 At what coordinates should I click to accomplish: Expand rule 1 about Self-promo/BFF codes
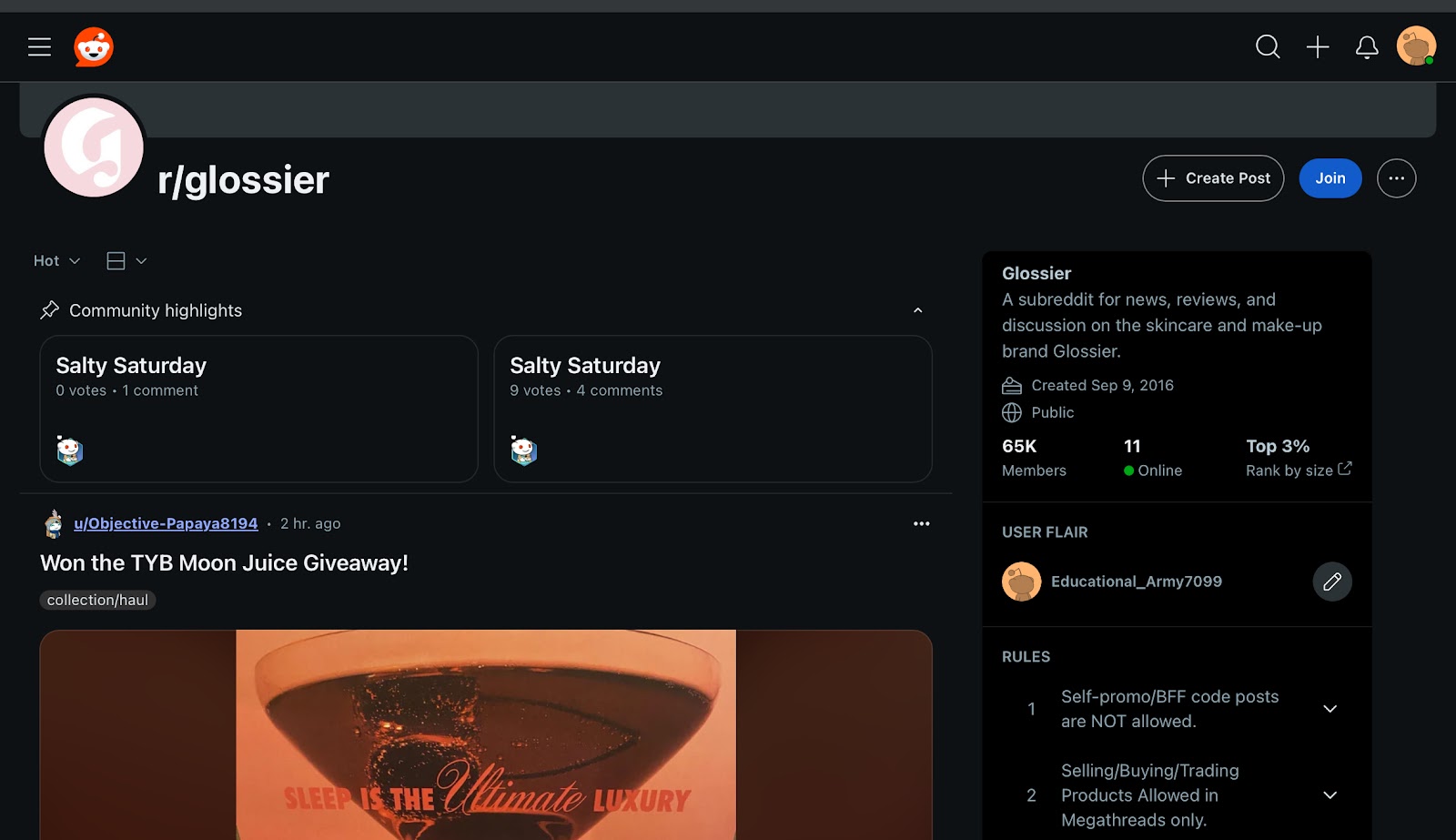[x=1330, y=709]
